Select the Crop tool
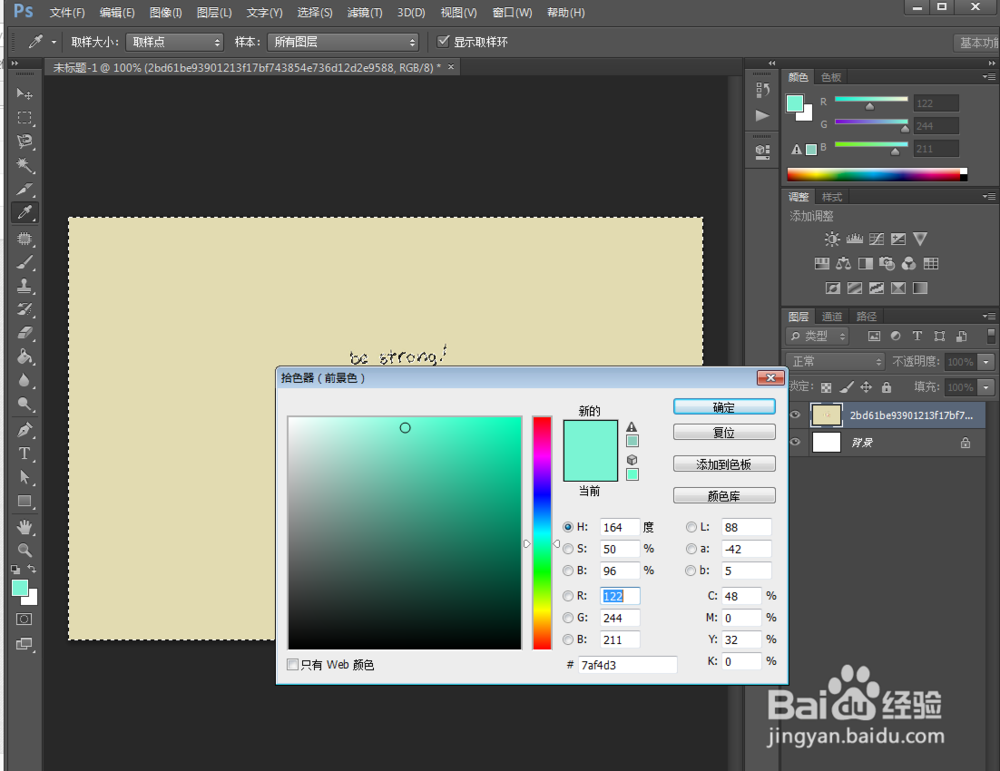 pos(24,189)
